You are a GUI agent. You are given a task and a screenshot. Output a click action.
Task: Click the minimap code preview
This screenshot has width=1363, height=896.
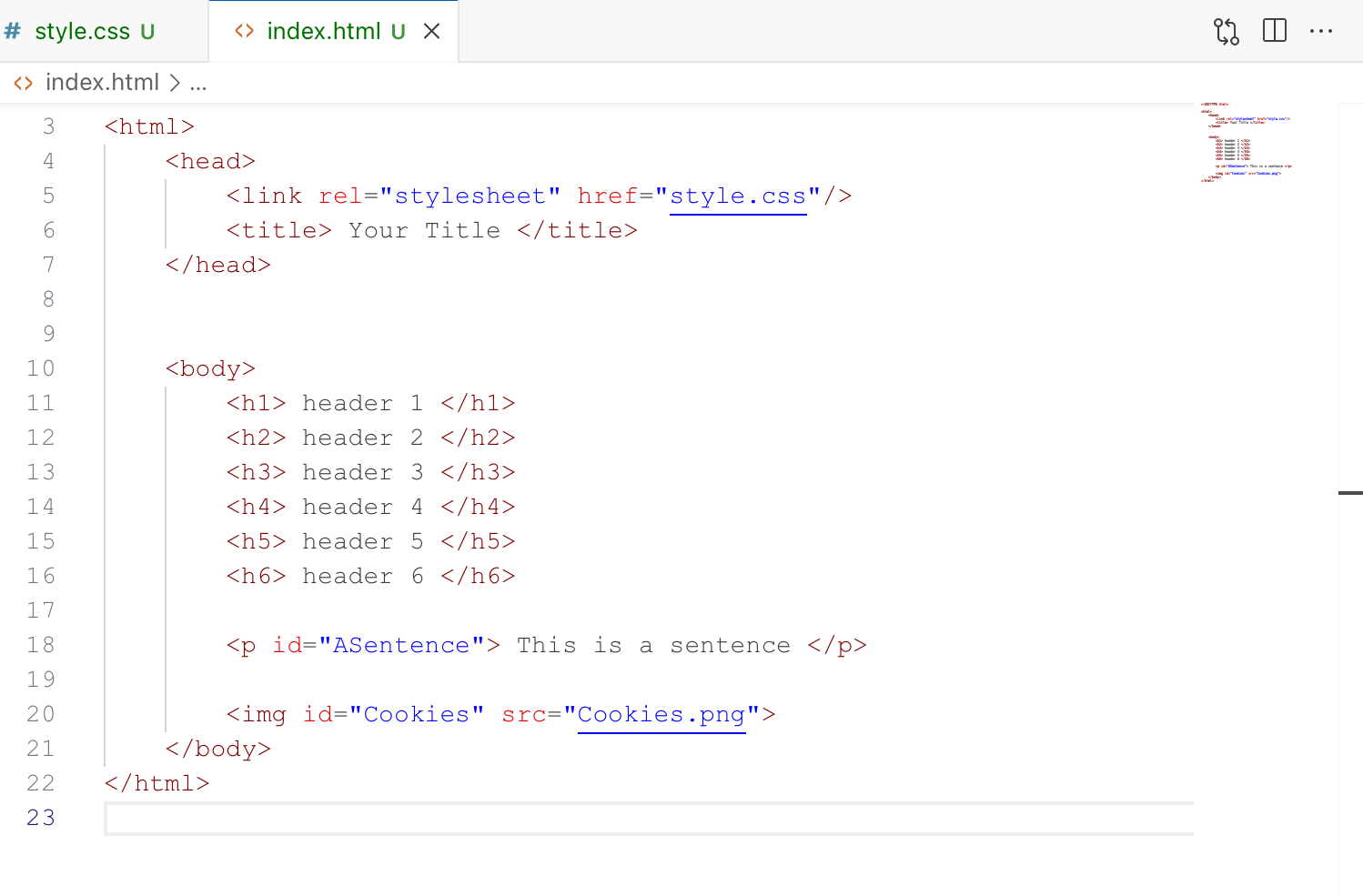pos(1246,143)
